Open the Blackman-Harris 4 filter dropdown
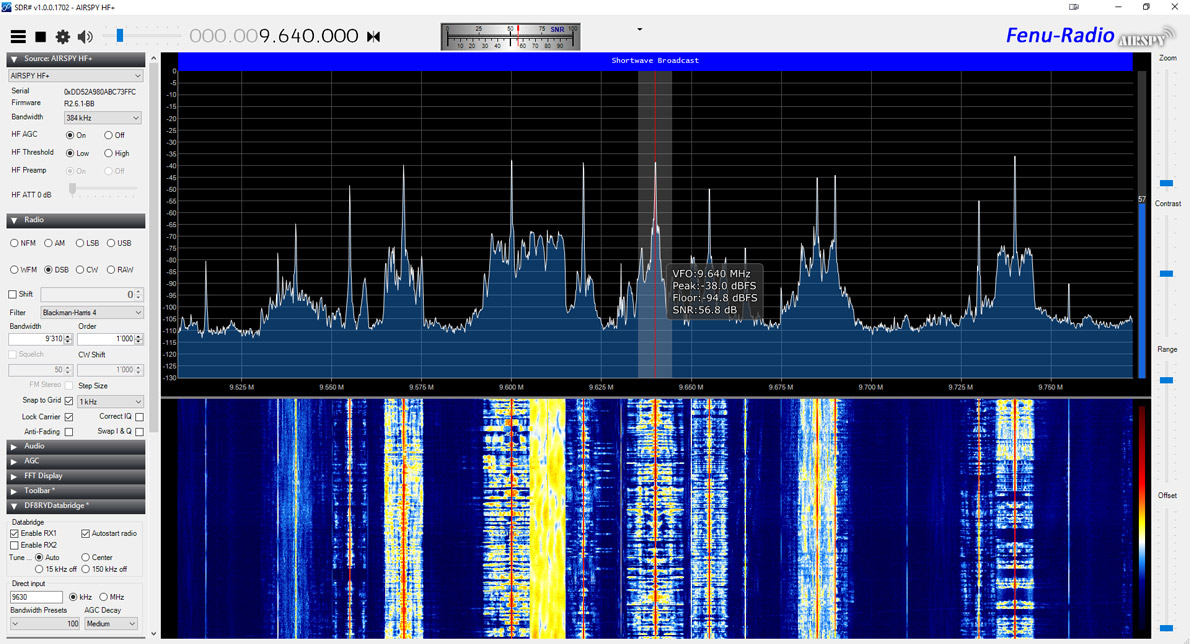This screenshot has height=644, width=1190. [91, 313]
